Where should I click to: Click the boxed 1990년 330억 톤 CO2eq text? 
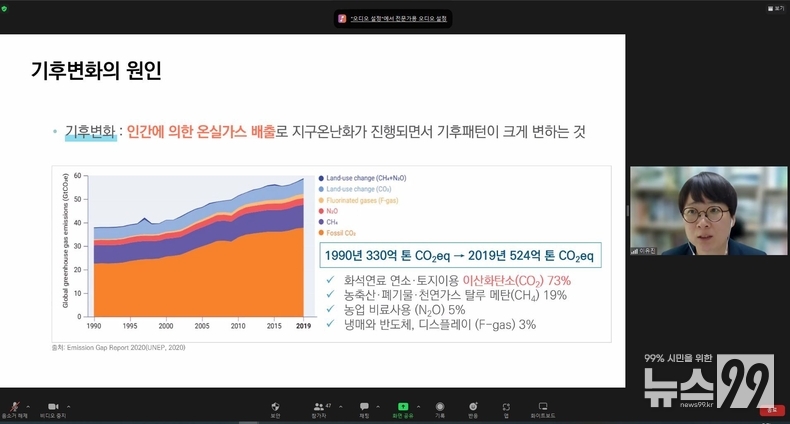coord(460,255)
